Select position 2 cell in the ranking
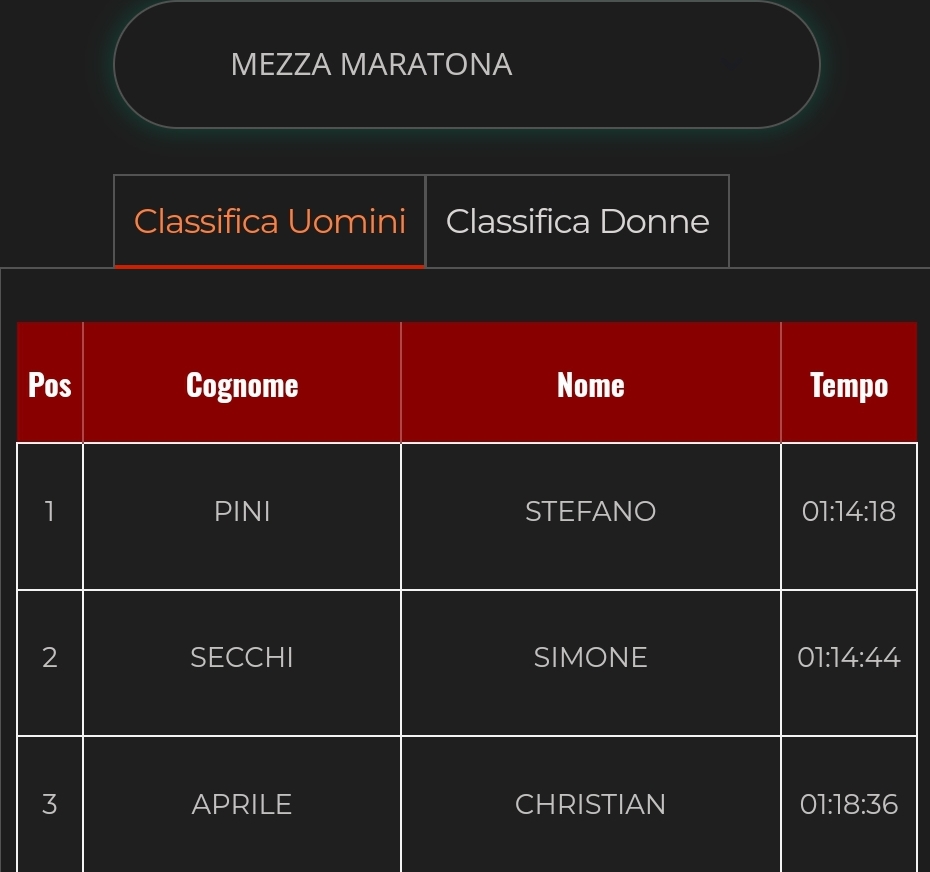 pyautogui.click(x=50, y=658)
